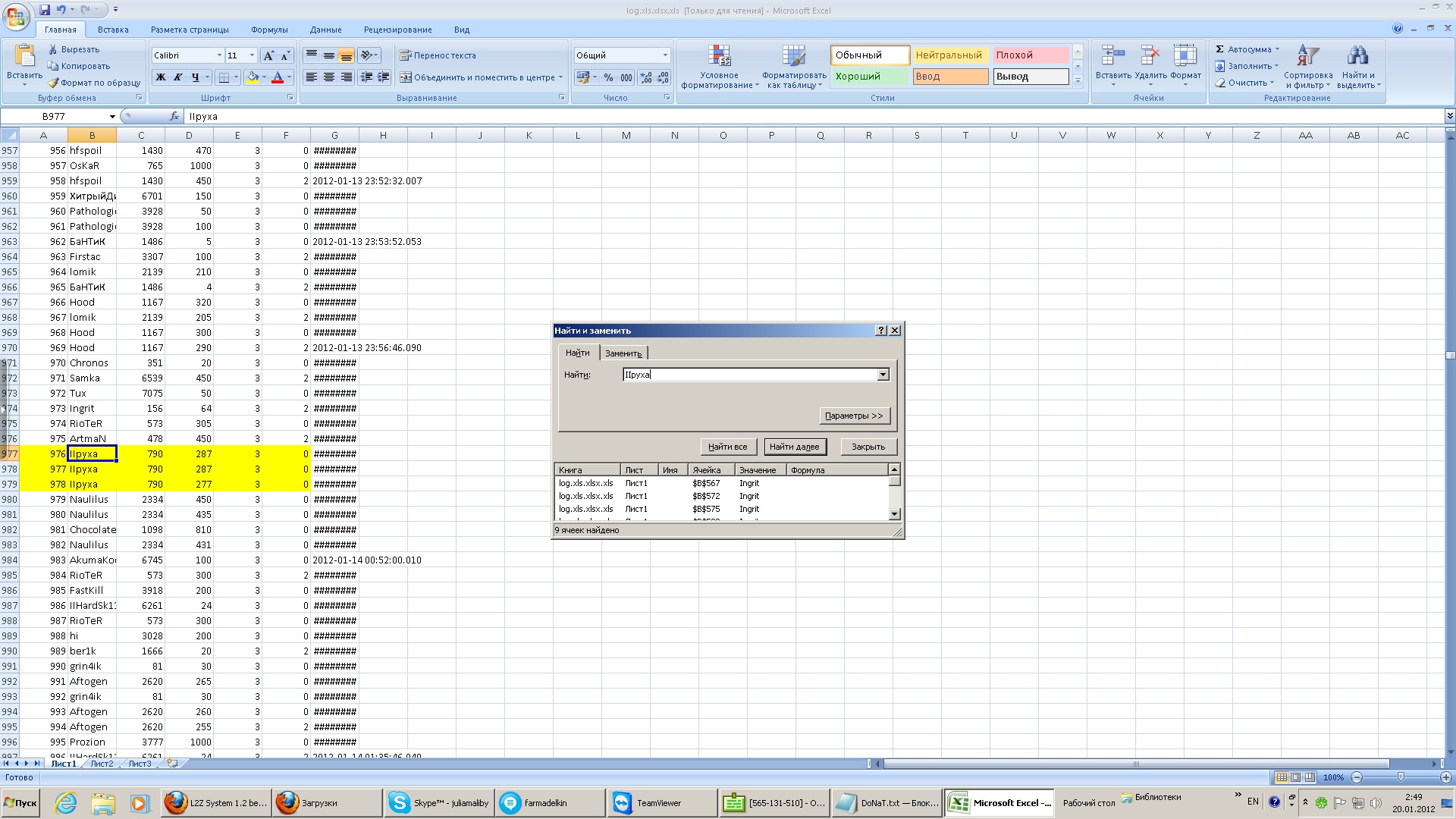Switch to the Заменить dialog tab

(623, 353)
